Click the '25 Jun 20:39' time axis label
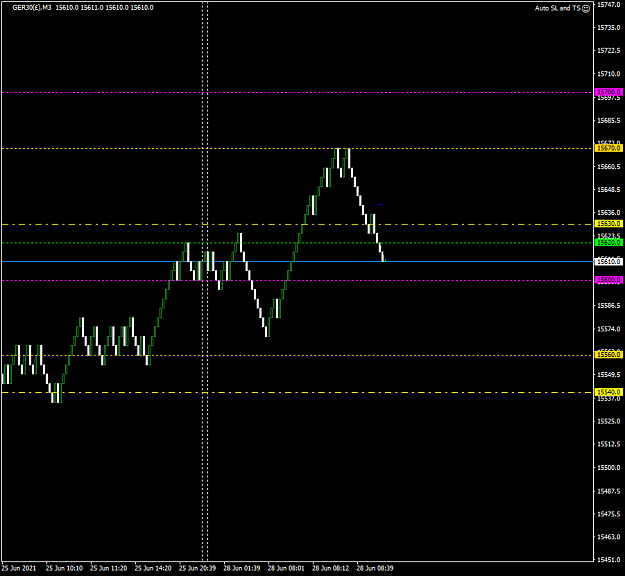 coord(197,568)
